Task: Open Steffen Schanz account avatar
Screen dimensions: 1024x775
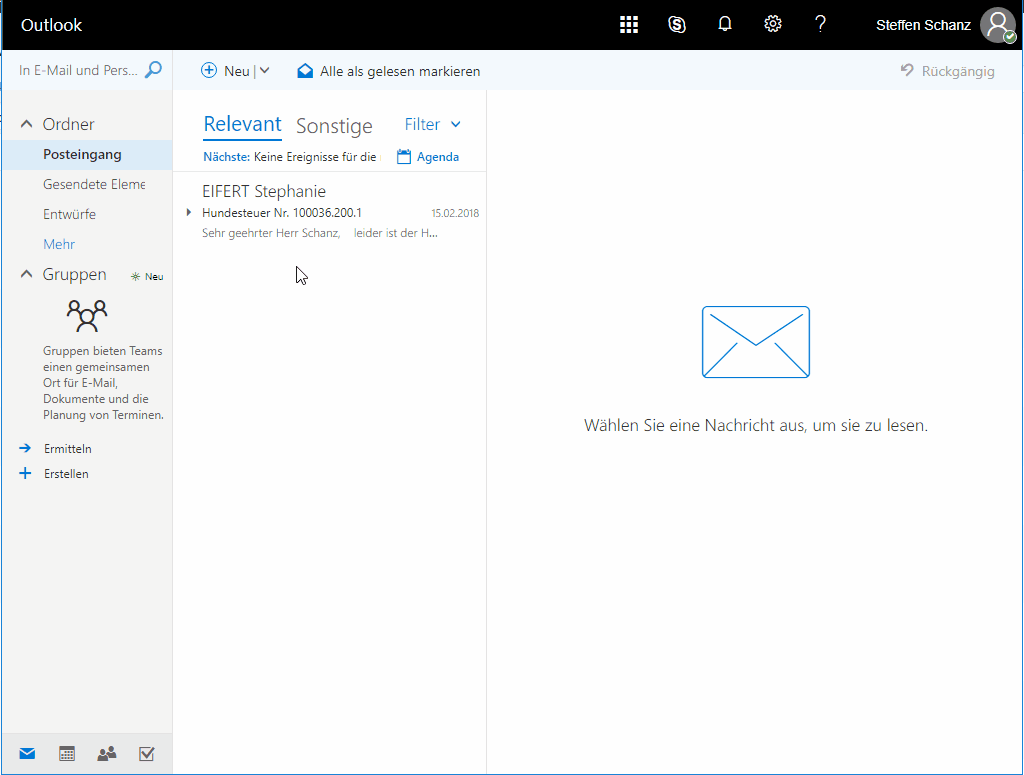Action: [x=998, y=25]
